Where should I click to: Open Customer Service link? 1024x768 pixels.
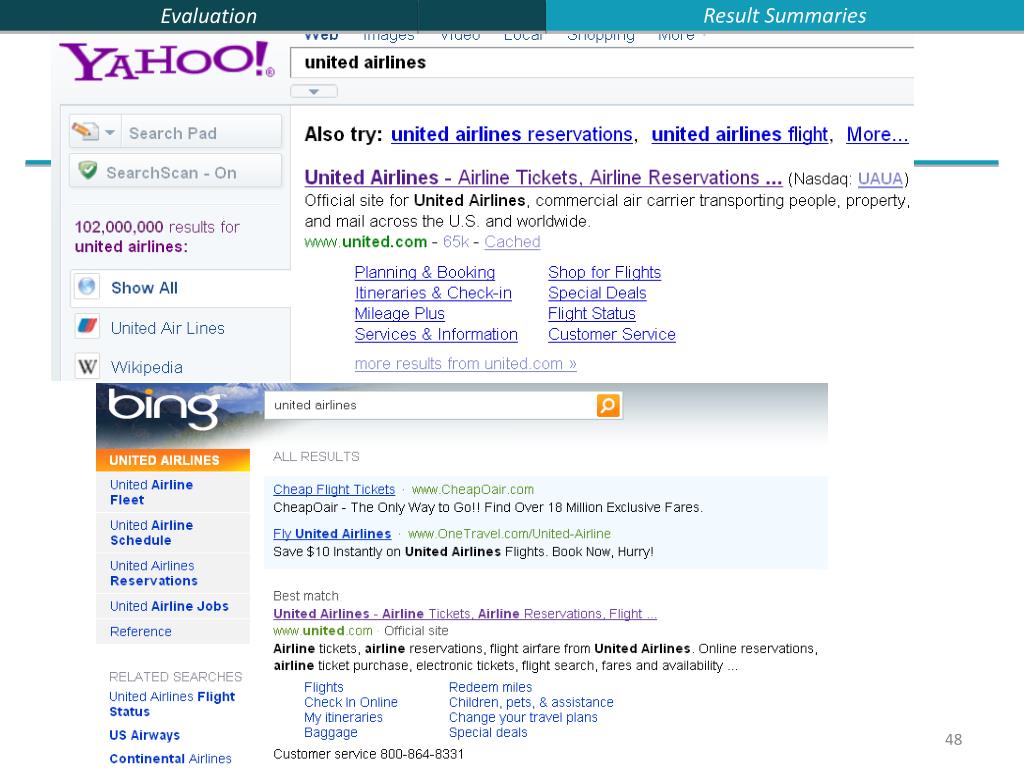tap(611, 334)
